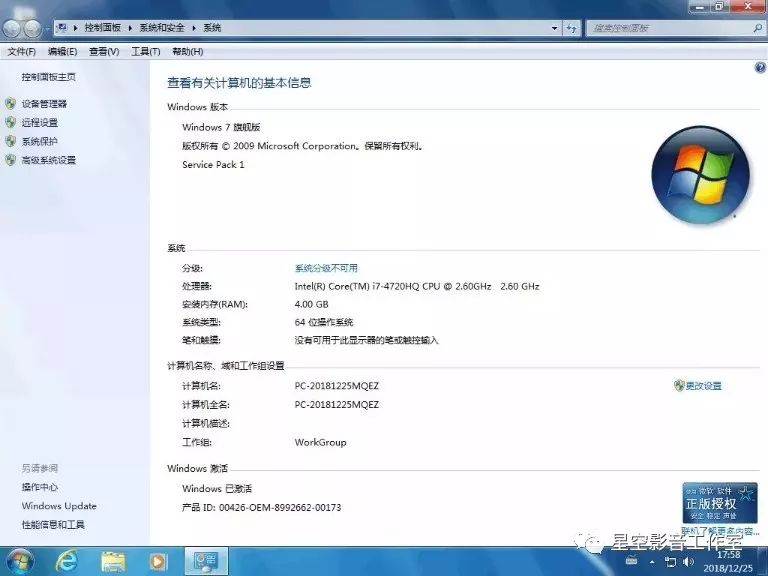Launch Internet Explorer from the taskbar
The image size is (768, 576).
[67, 561]
